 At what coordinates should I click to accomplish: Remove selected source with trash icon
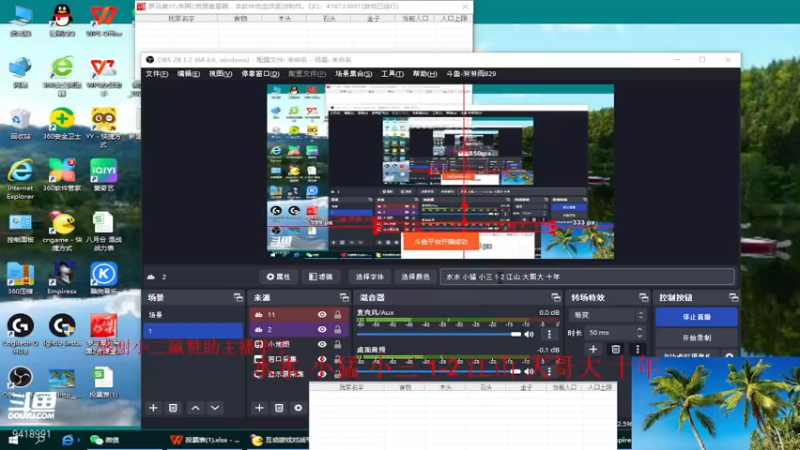point(279,408)
